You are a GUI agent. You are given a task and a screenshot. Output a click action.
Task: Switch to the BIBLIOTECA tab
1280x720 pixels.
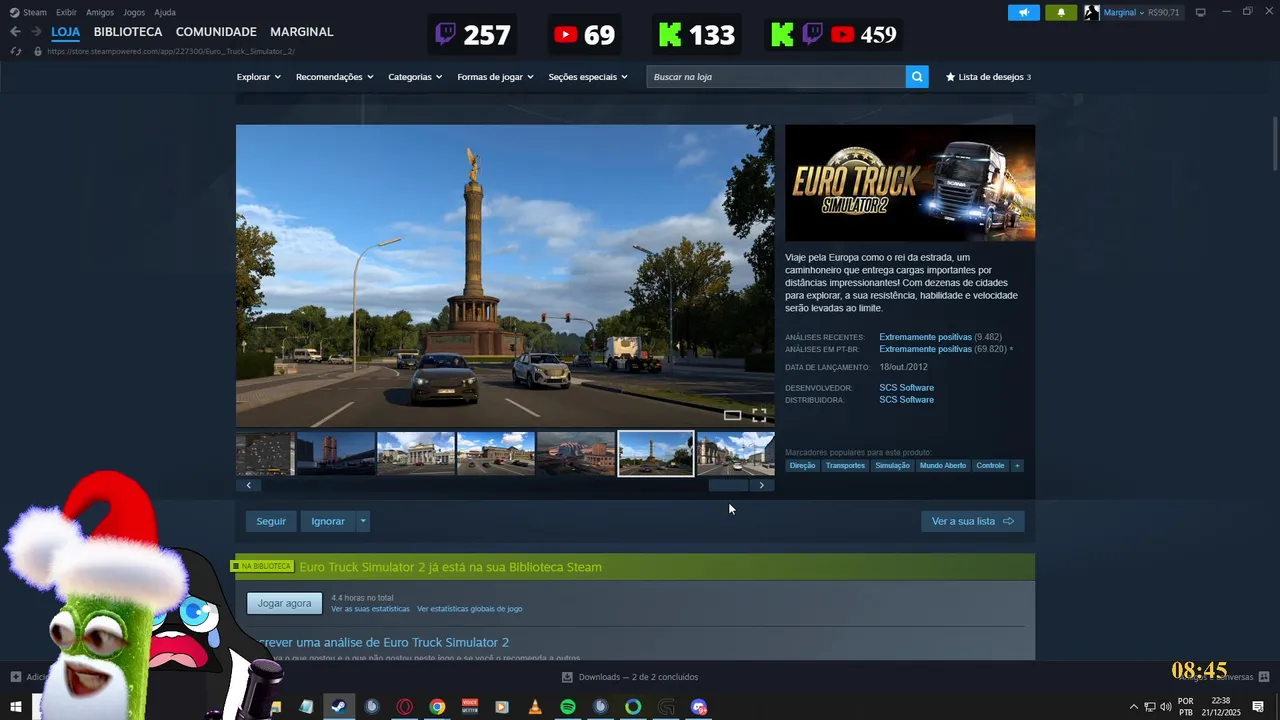(128, 32)
